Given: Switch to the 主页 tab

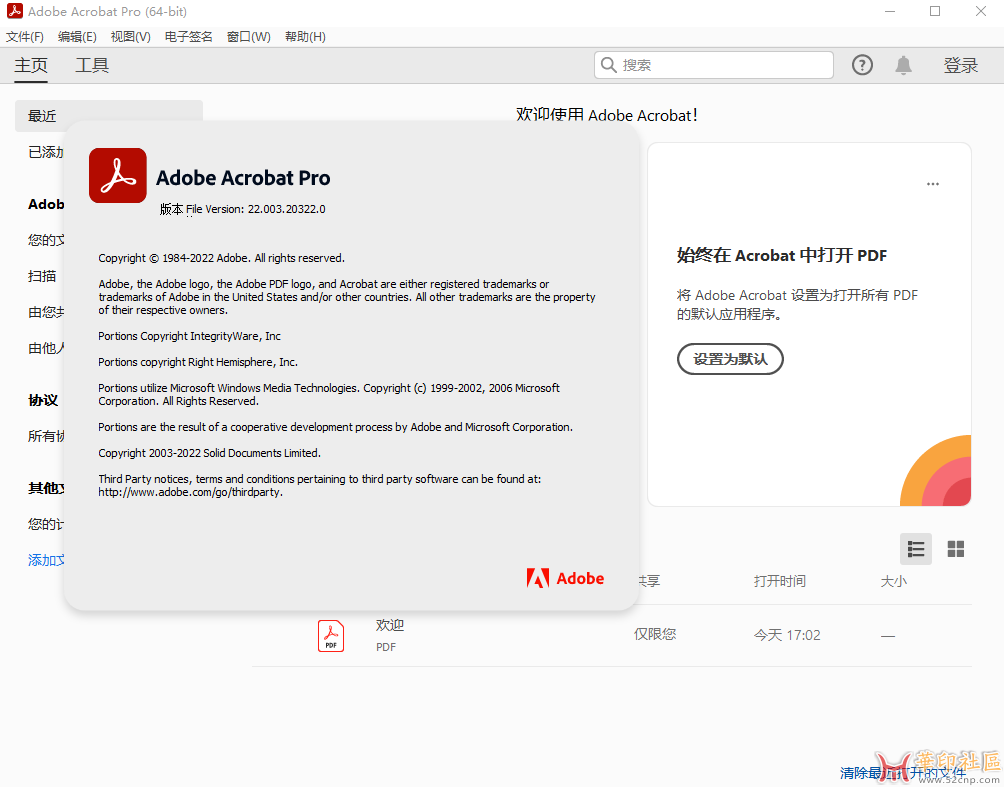Looking at the screenshot, I should coord(31,66).
